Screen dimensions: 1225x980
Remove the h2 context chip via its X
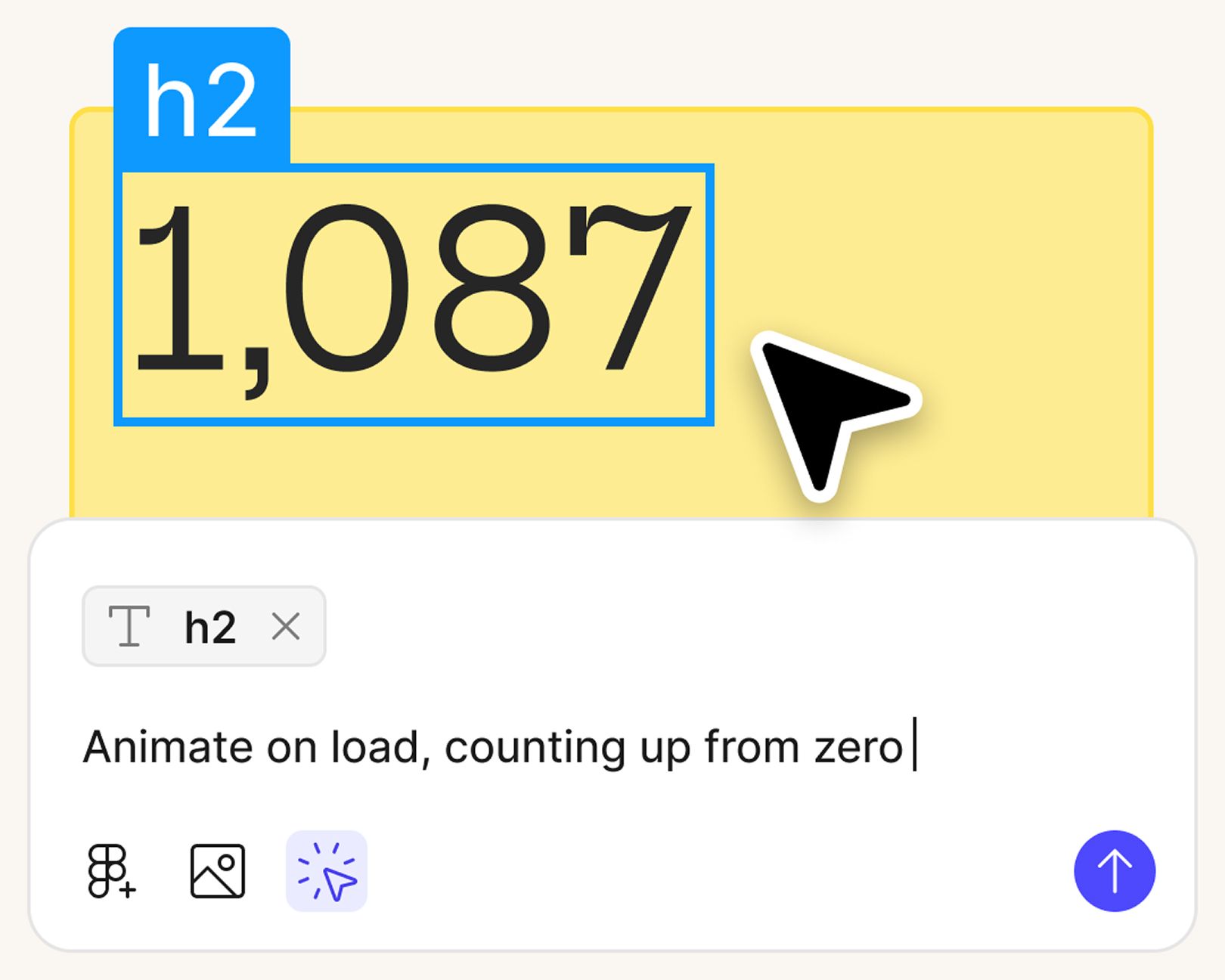286,625
